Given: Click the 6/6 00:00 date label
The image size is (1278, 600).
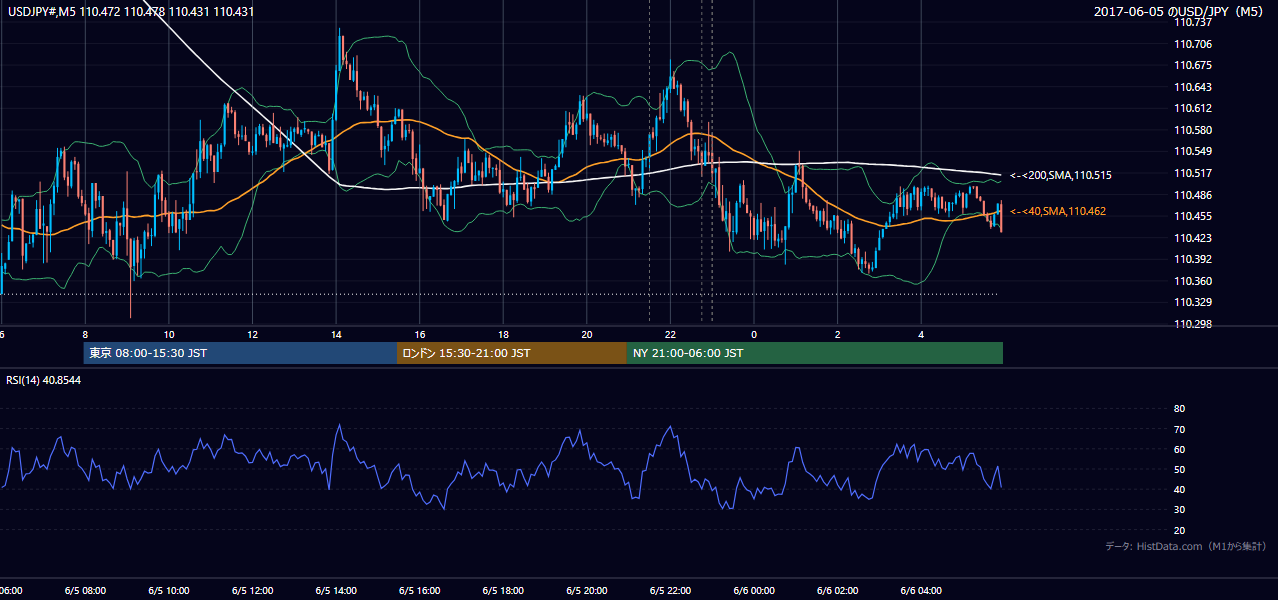Looking at the screenshot, I should 754,591.
